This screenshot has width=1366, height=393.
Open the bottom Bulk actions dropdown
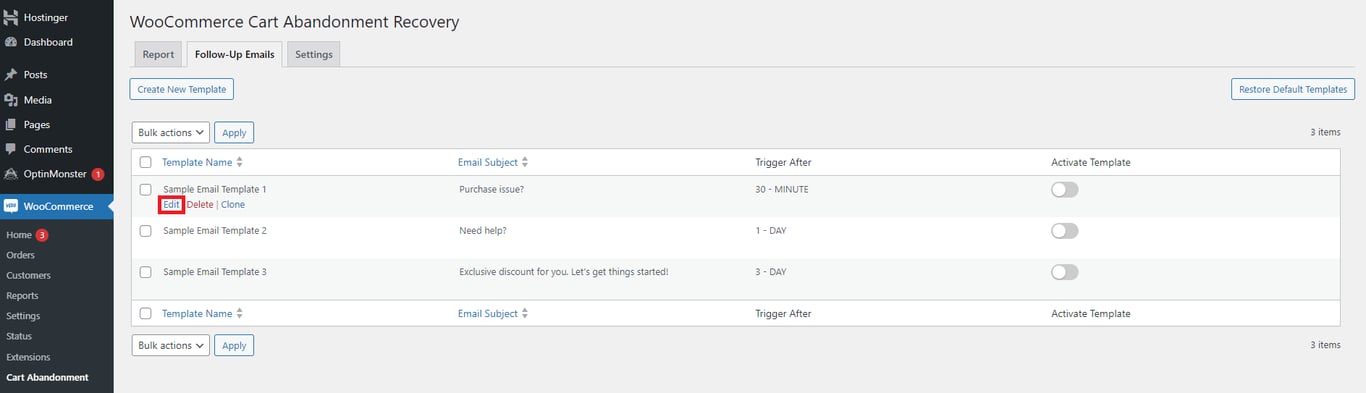(x=170, y=345)
